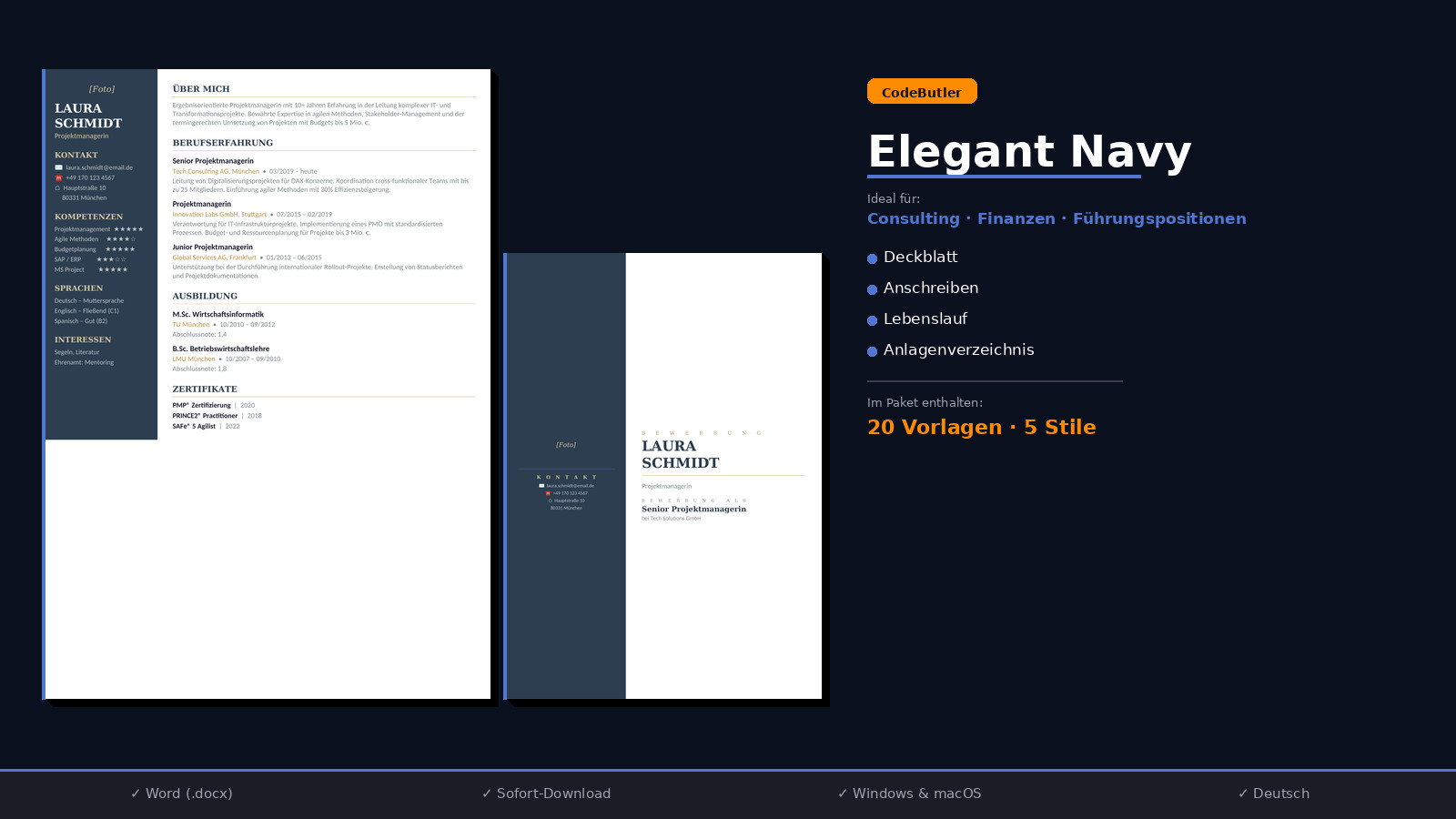Click the 'Budgetplanung' skill row in sidebar
This screenshot has width=1456, height=819.
[95, 249]
